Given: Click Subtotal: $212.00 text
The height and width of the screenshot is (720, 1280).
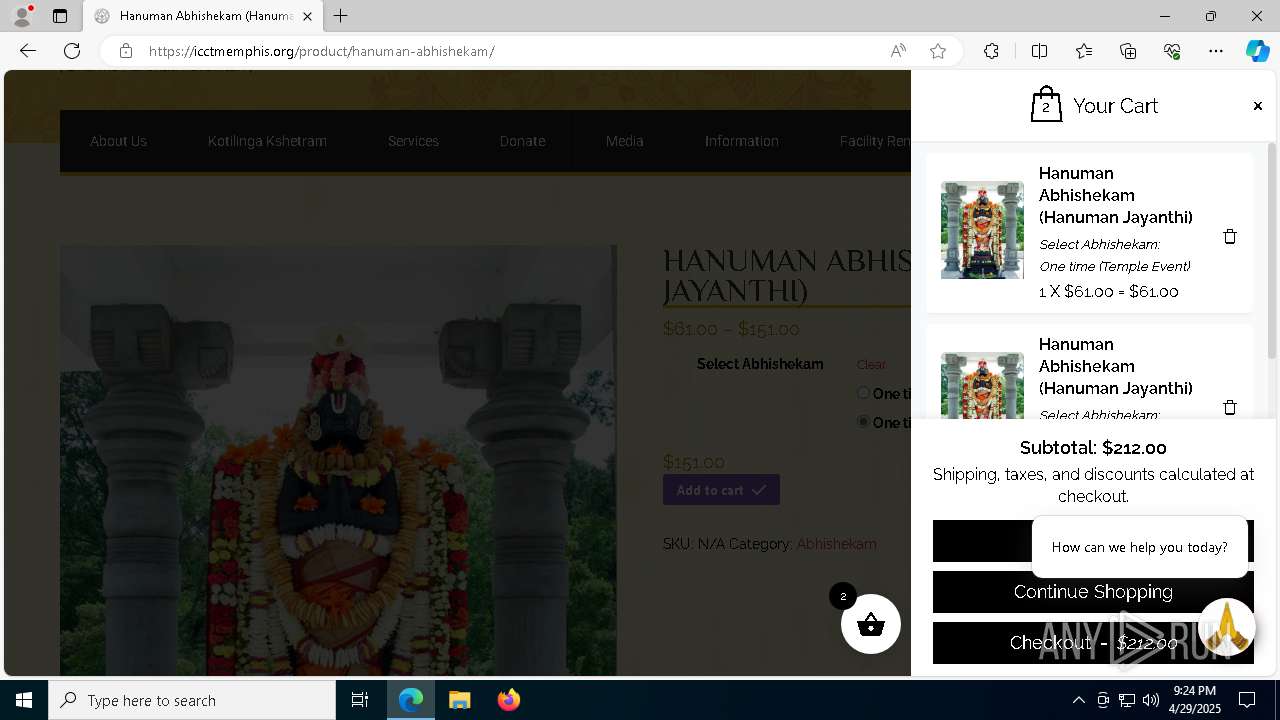Looking at the screenshot, I should point(1093,448).
